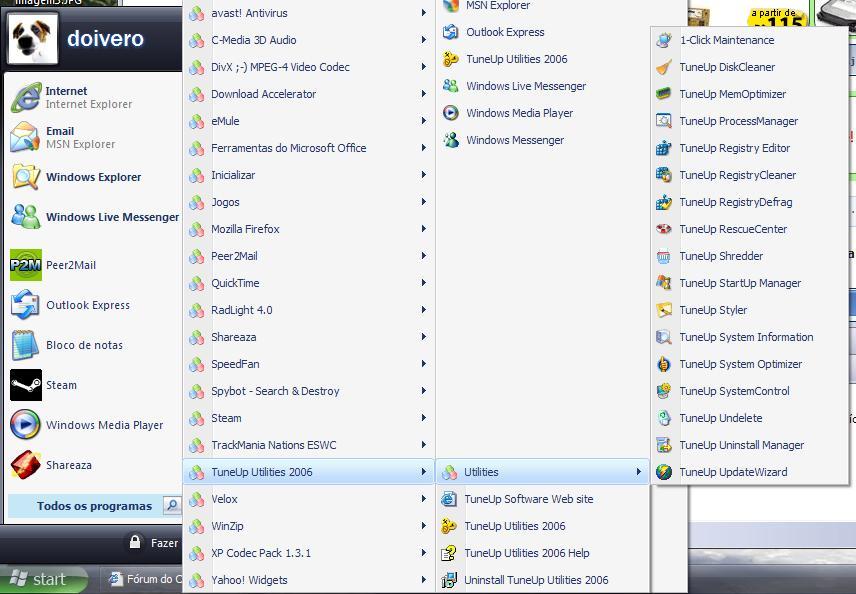Open TuneUp Software Web site link
Image resolution: width=856 pixels, height=594 pixels.
543,499
